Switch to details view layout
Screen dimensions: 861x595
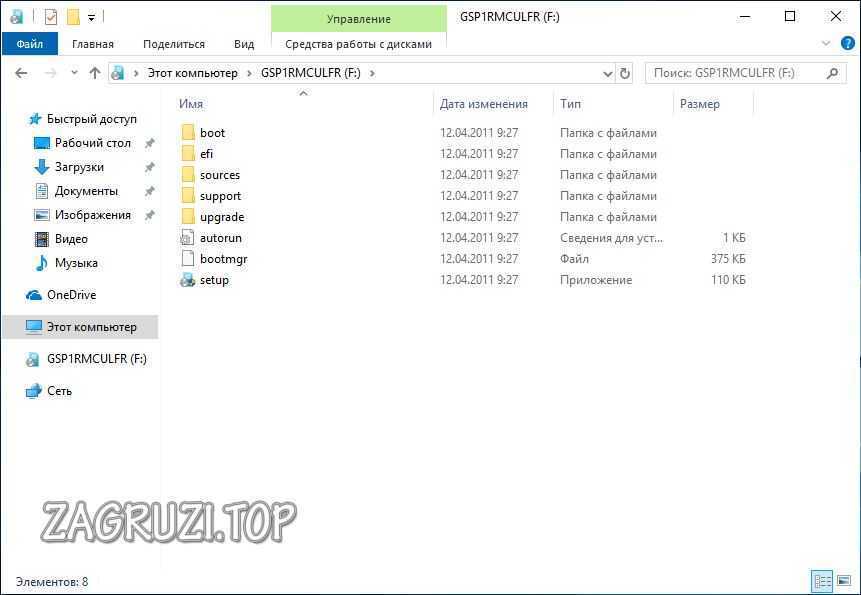pos(822,581)
